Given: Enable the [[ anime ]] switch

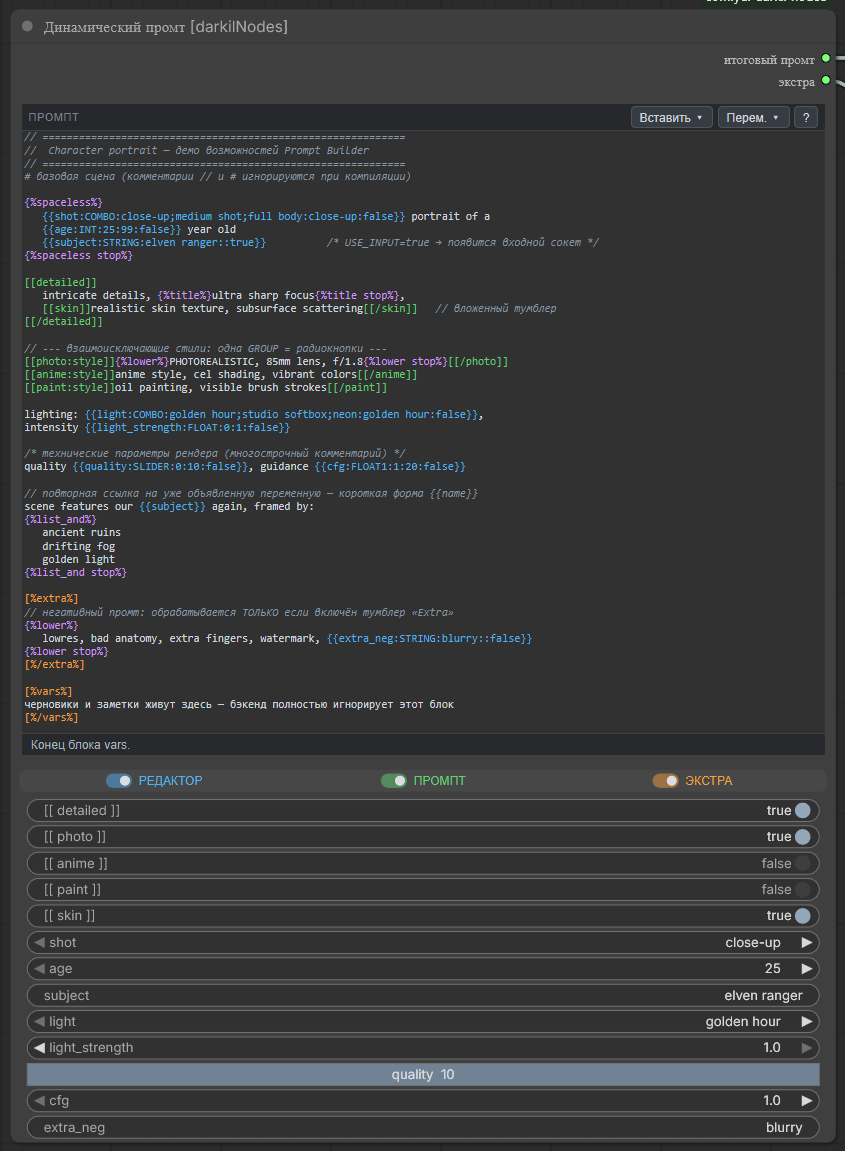Looking at the screenshot, I should pyautogui.click(x=423, y=863).
